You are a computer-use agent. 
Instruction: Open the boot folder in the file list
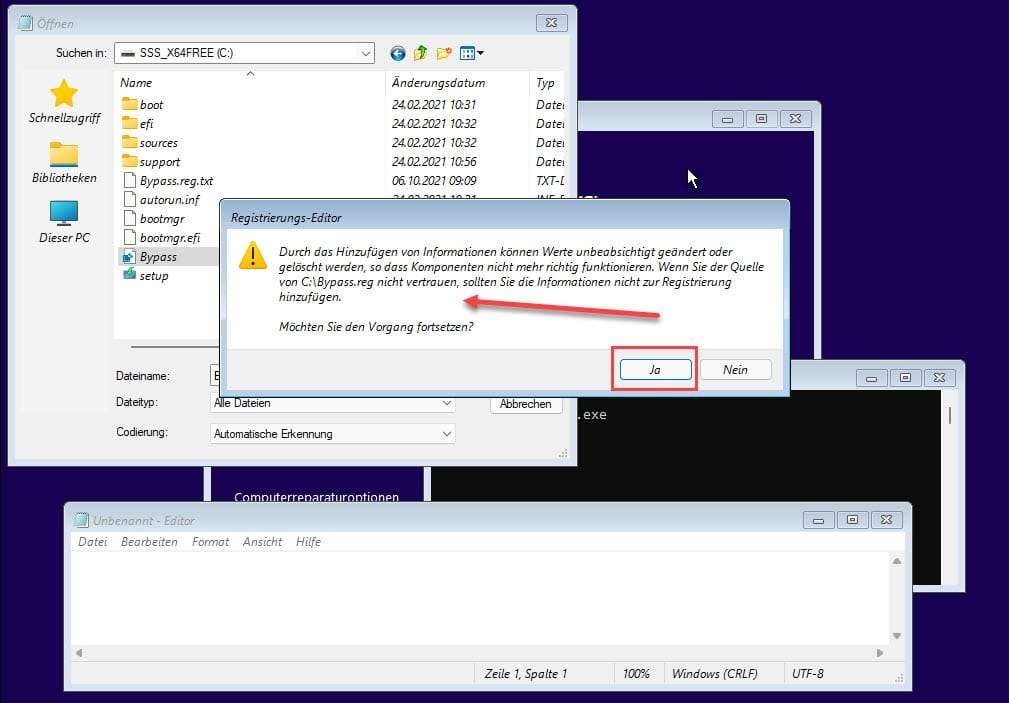[x=150, y=104]
